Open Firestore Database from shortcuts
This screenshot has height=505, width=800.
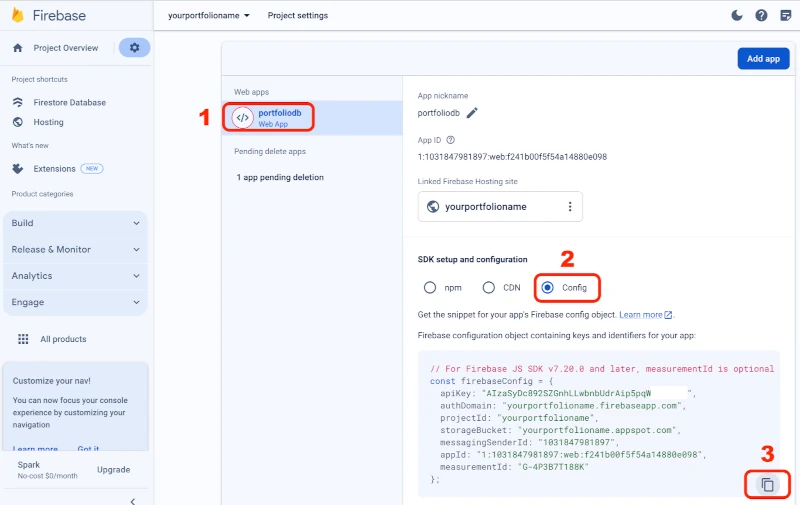(x=70, y=103)
